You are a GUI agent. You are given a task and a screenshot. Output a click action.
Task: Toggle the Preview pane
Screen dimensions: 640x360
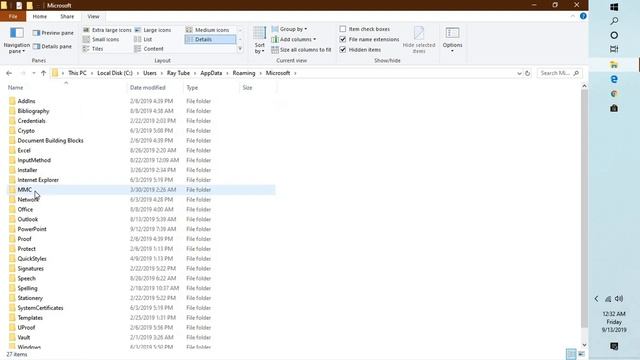click(x=53, y=33)
